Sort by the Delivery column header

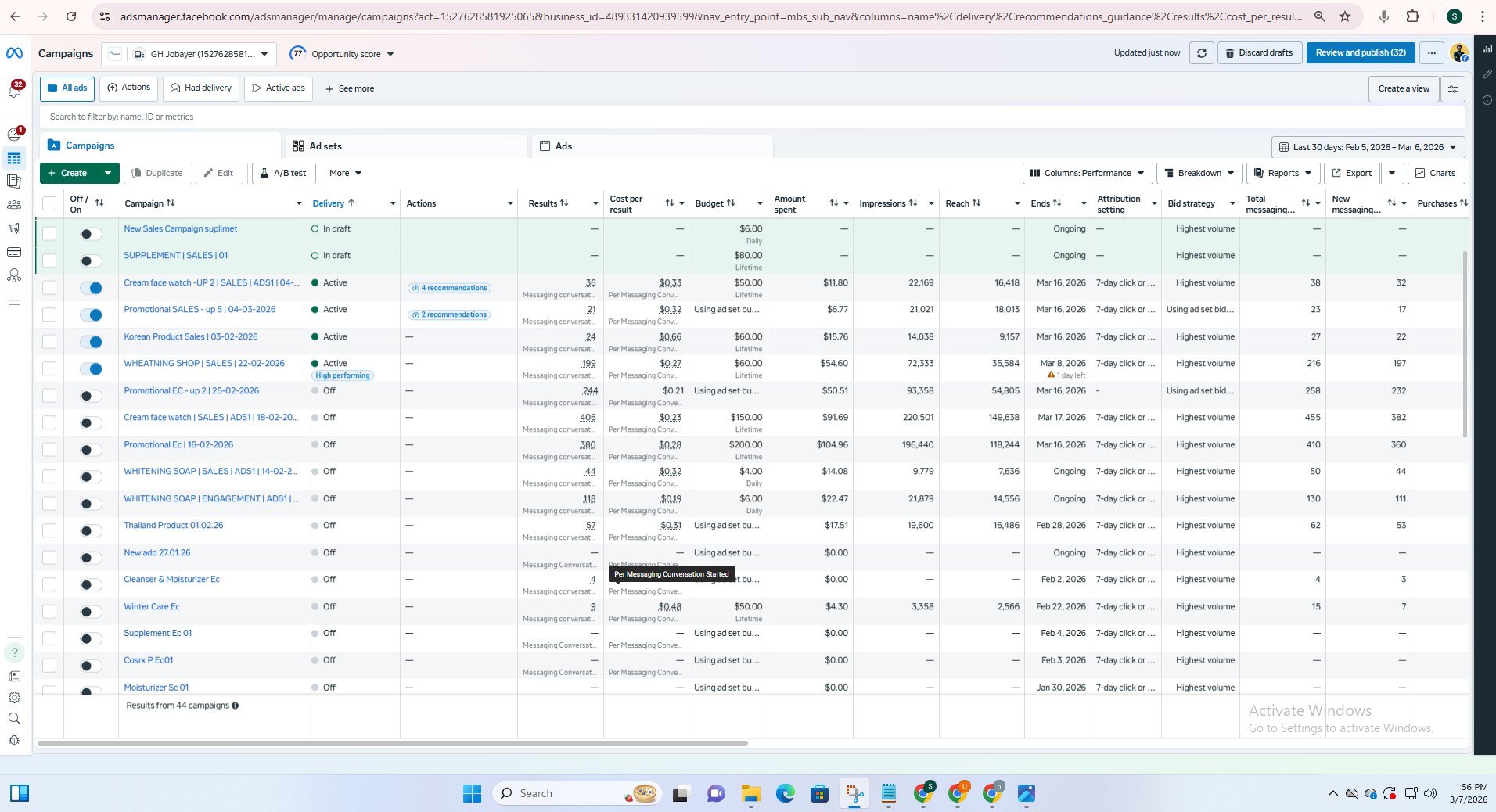pos(334,203)
